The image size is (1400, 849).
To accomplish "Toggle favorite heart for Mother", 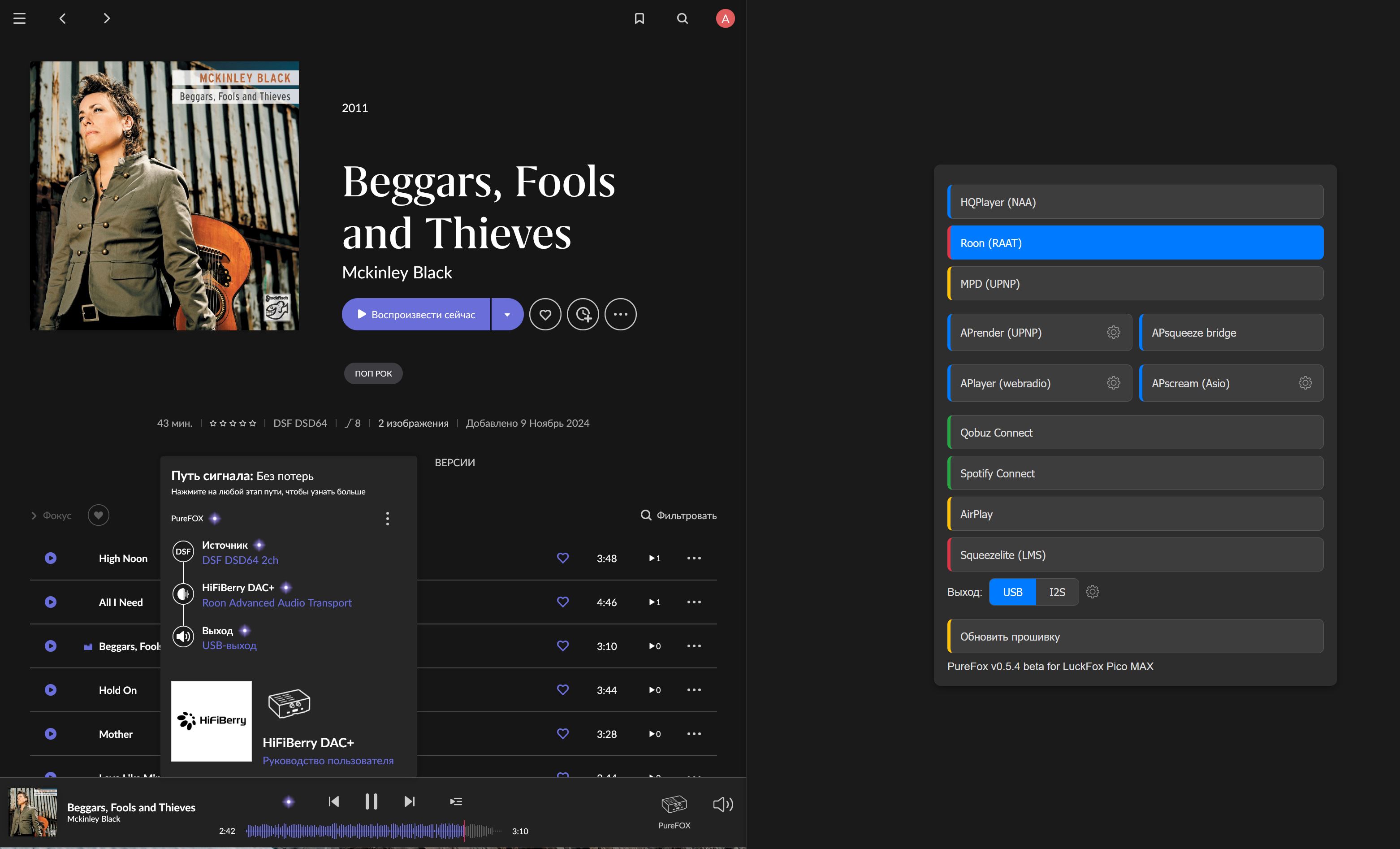I will pyautogui.click(x=562, y=734).
